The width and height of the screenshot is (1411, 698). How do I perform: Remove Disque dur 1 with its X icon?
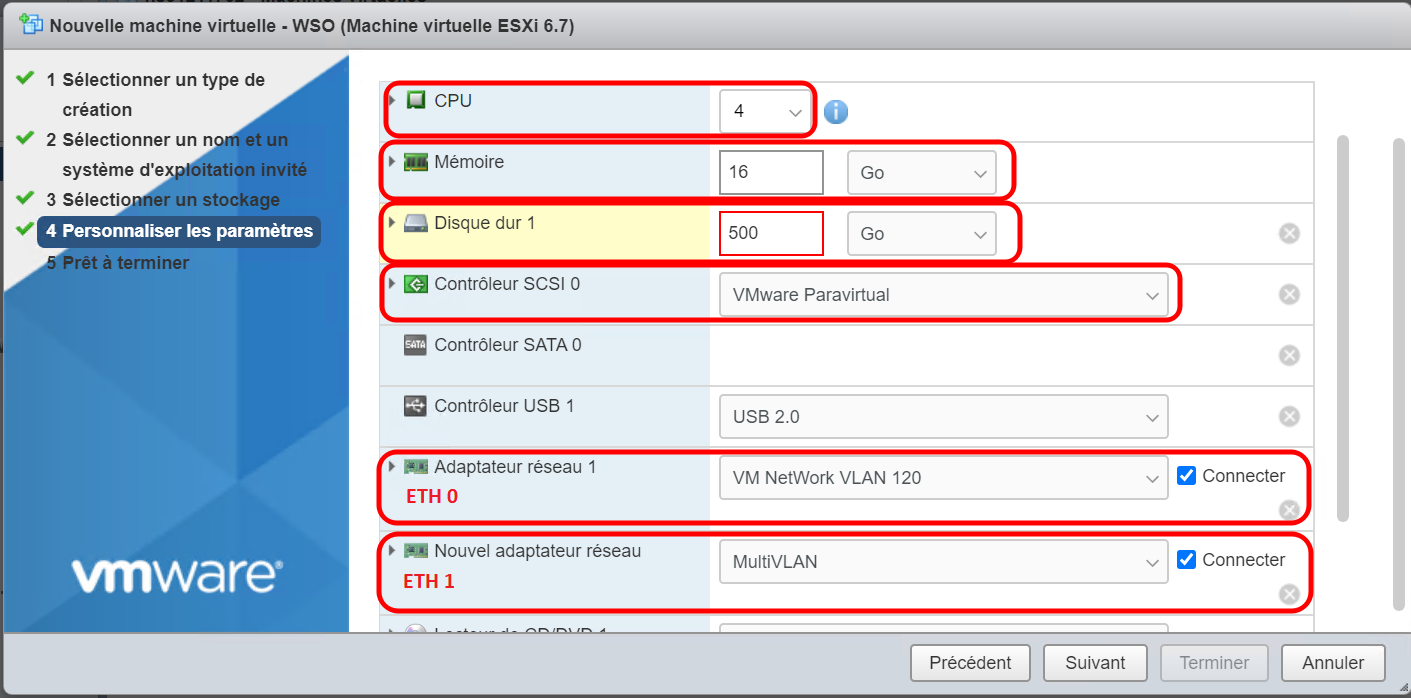point(1289,233)
